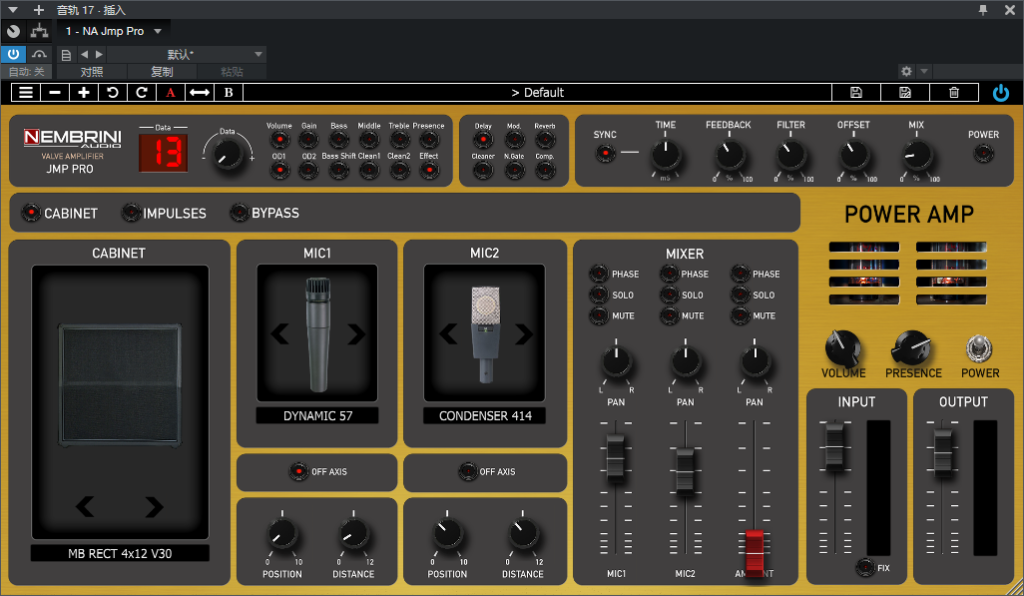Add a new insert with plus icon
1024x596 pixels.
click(x=39, y=10)
